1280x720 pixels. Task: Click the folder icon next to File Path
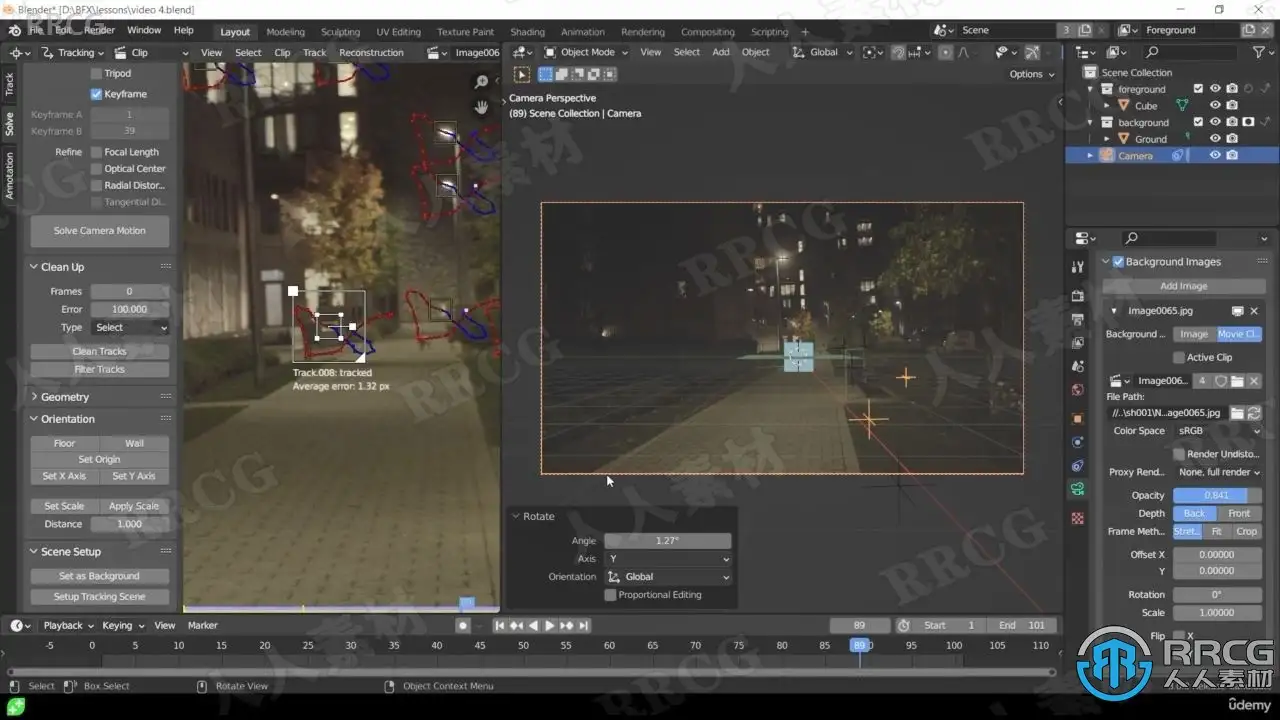(x=1237, y=413)
